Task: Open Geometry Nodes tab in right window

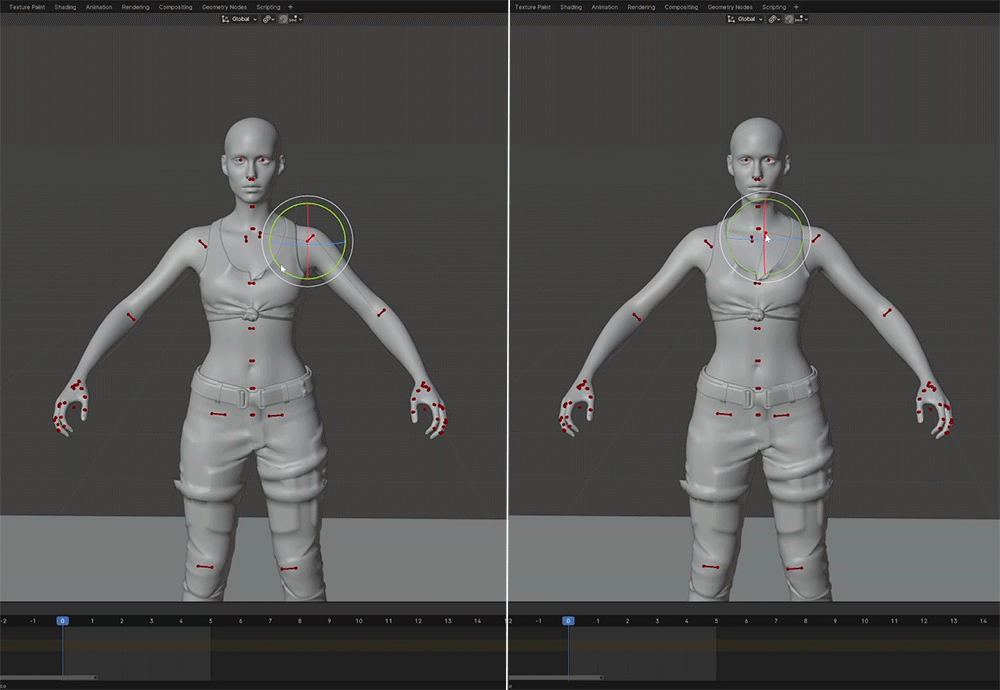Action: pos(729,7)
